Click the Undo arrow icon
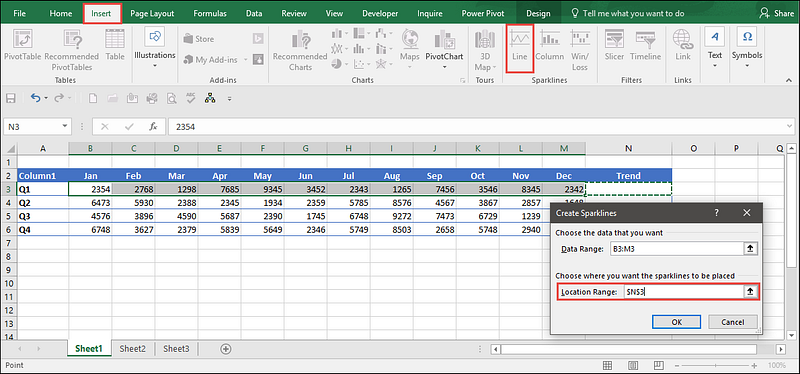This screenshot has height=374, width=800. pos(35,97)
